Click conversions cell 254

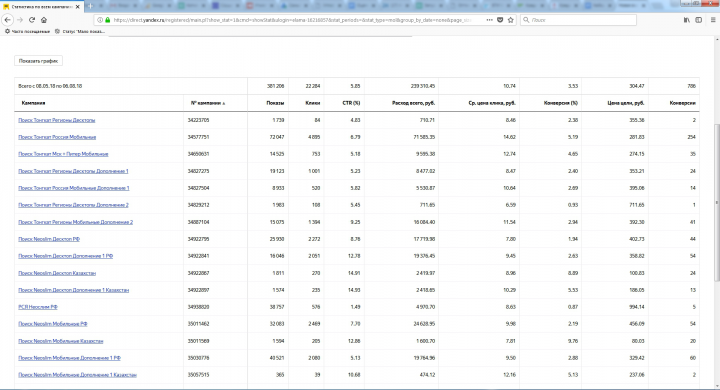click(x=692, y=137)
